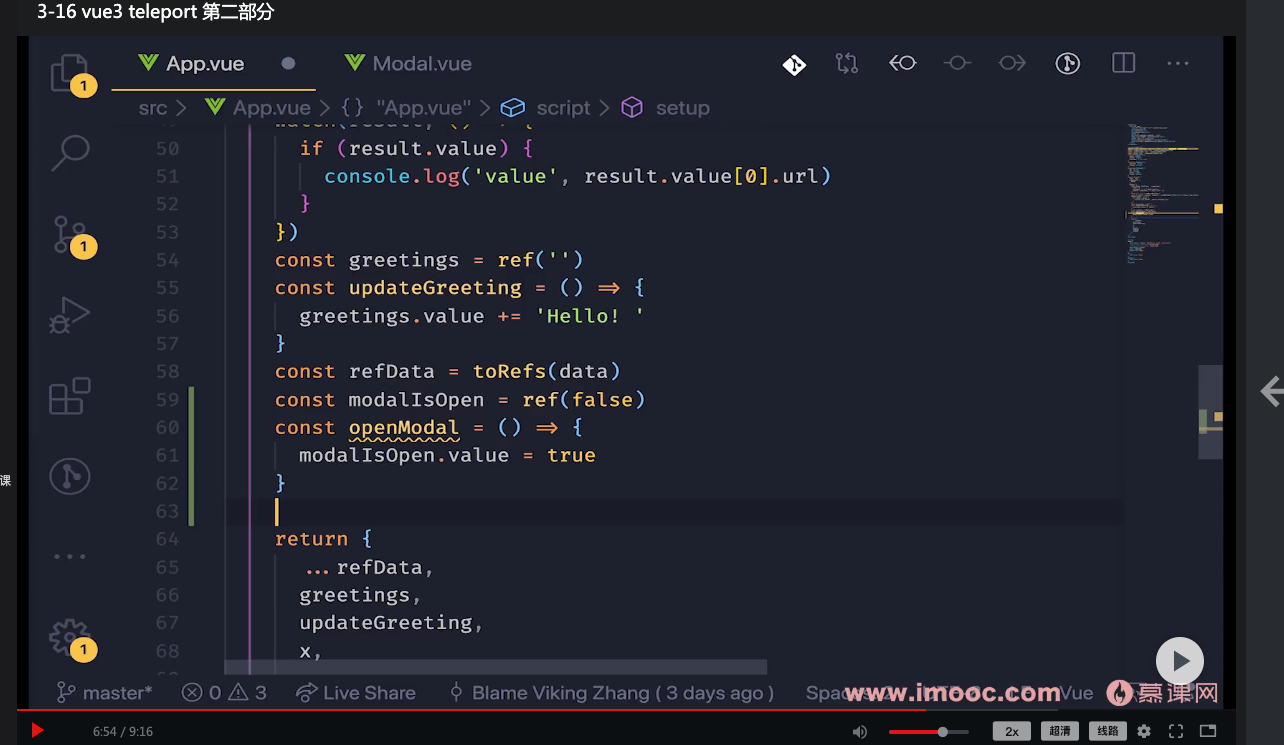Click the diamond git icon in editor toolbar
1284x745 pixels.
tap(794, 64)
